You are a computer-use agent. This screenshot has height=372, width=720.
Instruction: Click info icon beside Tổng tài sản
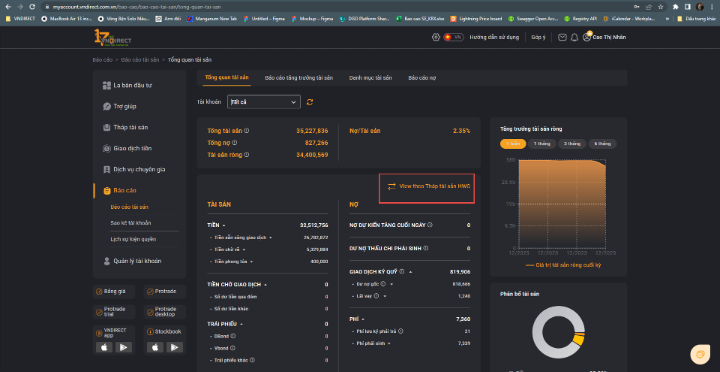click(247, 131)
